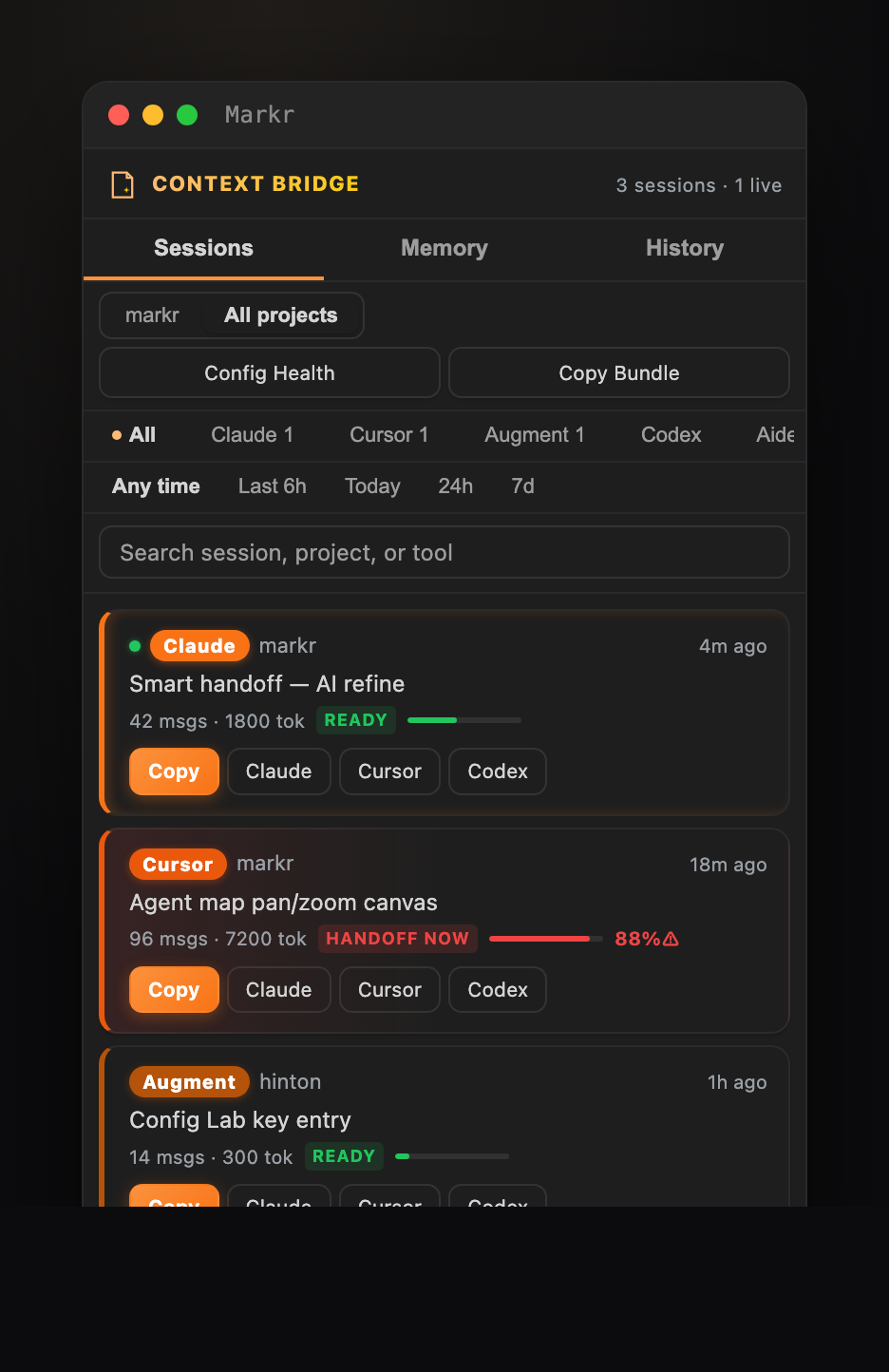Image resolution: width=889 pixels, height=1372 pixels.
Task: Hand off Smart handoff session to Codex
Action: click(x=498, y=772)
